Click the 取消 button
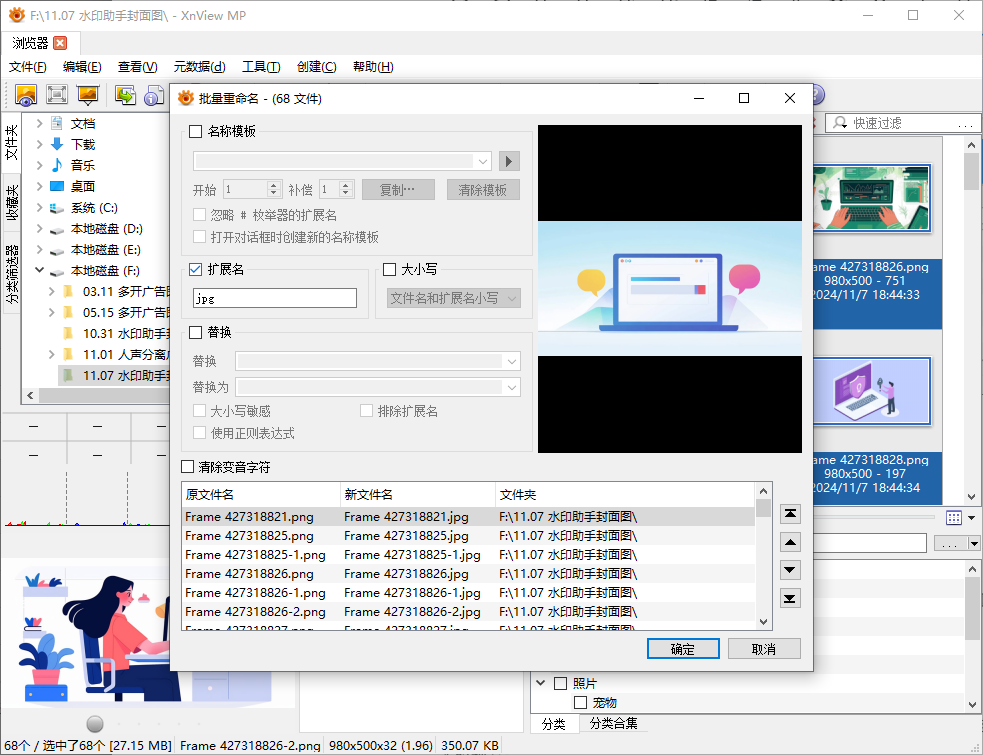This screenshot has width=983, height=755. pos(764,649)
